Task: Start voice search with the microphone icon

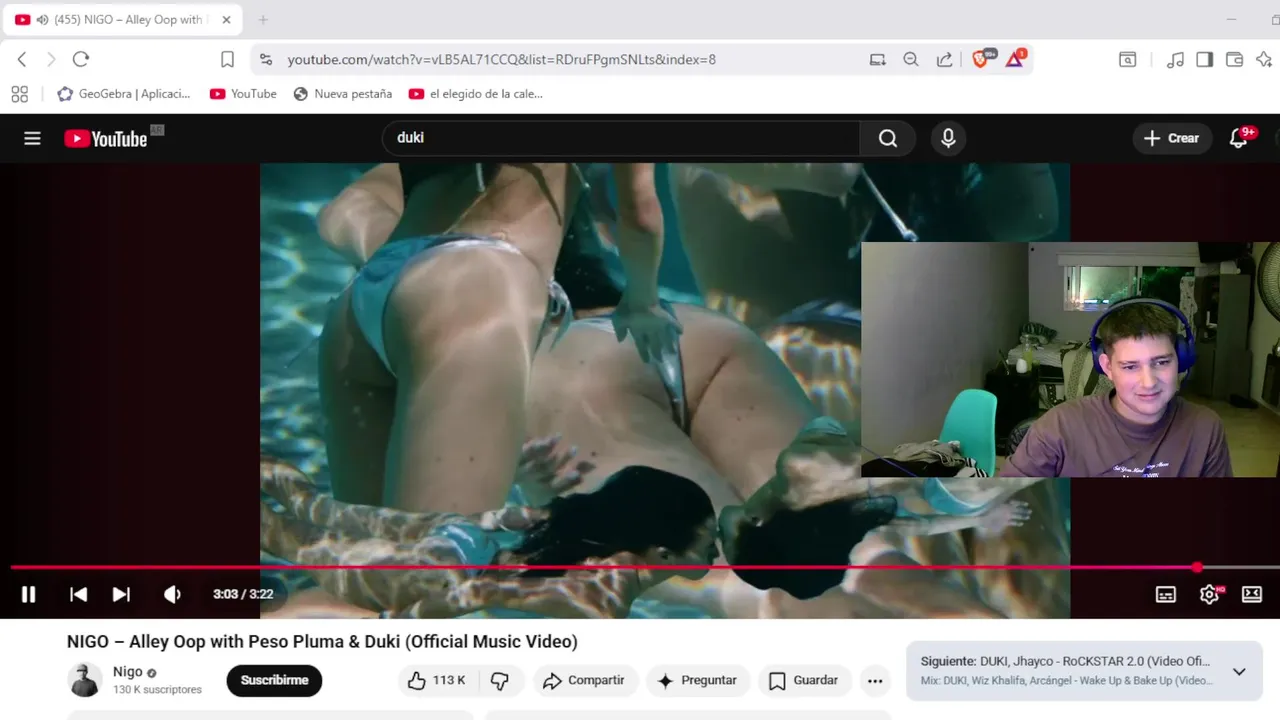Action: pyautogui.click(x=948, y=139)
